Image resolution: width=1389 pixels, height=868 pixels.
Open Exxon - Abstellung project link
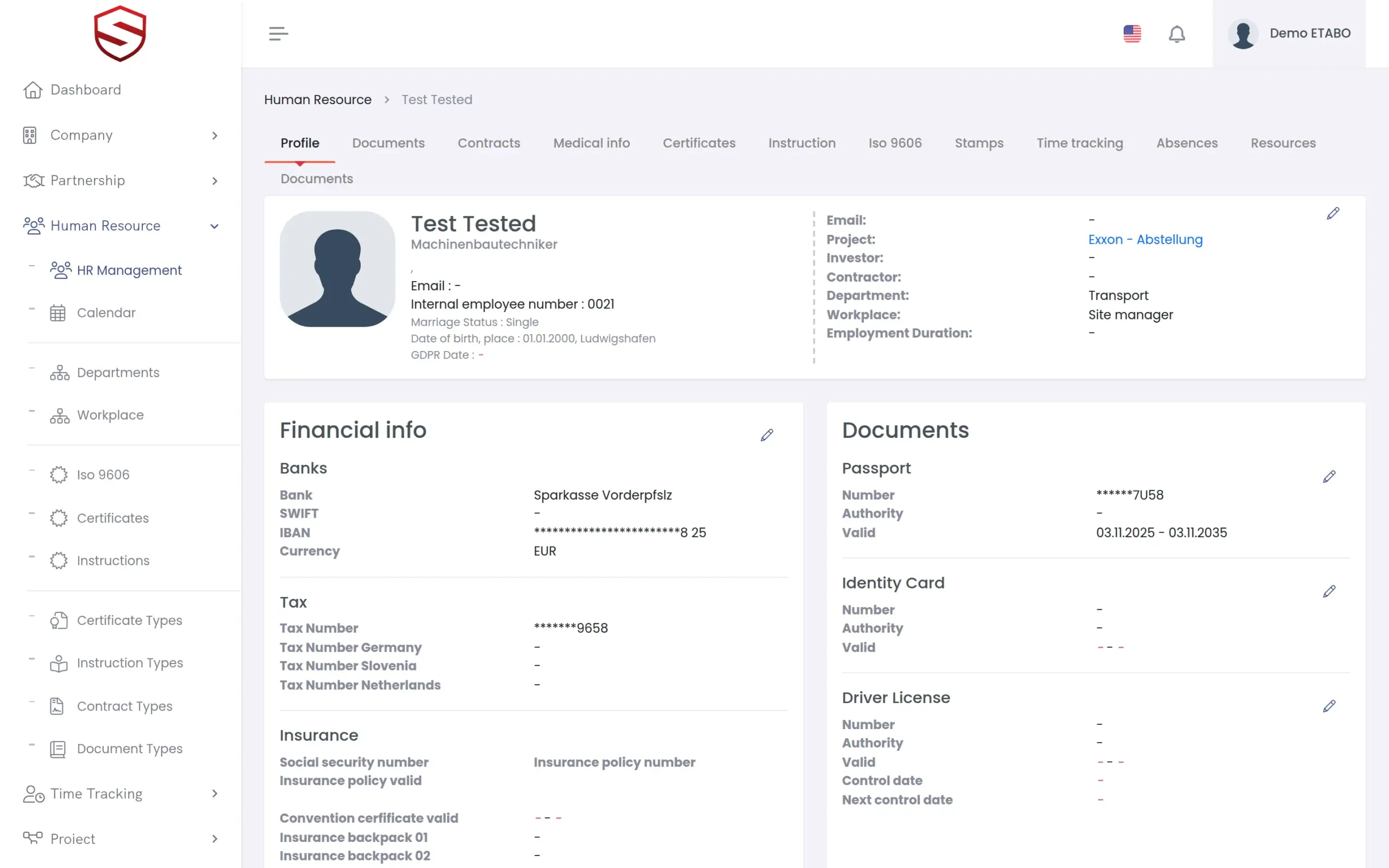tap(1145, 239)
